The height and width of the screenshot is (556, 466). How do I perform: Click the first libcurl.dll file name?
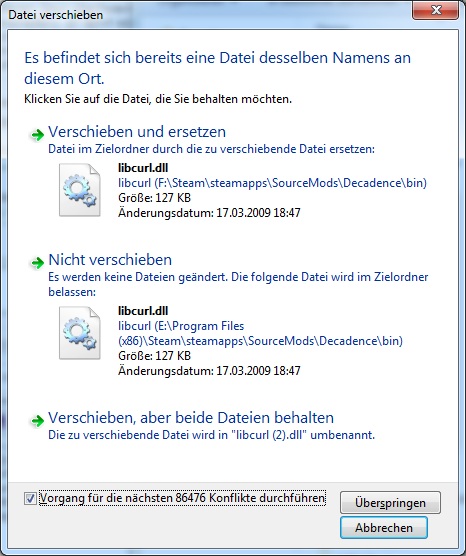[143, 168]
